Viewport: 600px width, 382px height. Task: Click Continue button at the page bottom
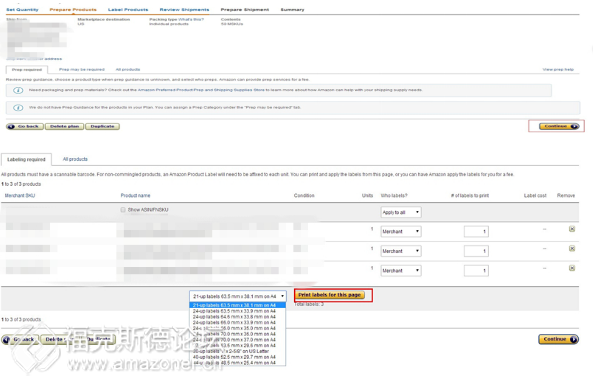(x=558, y=339)
